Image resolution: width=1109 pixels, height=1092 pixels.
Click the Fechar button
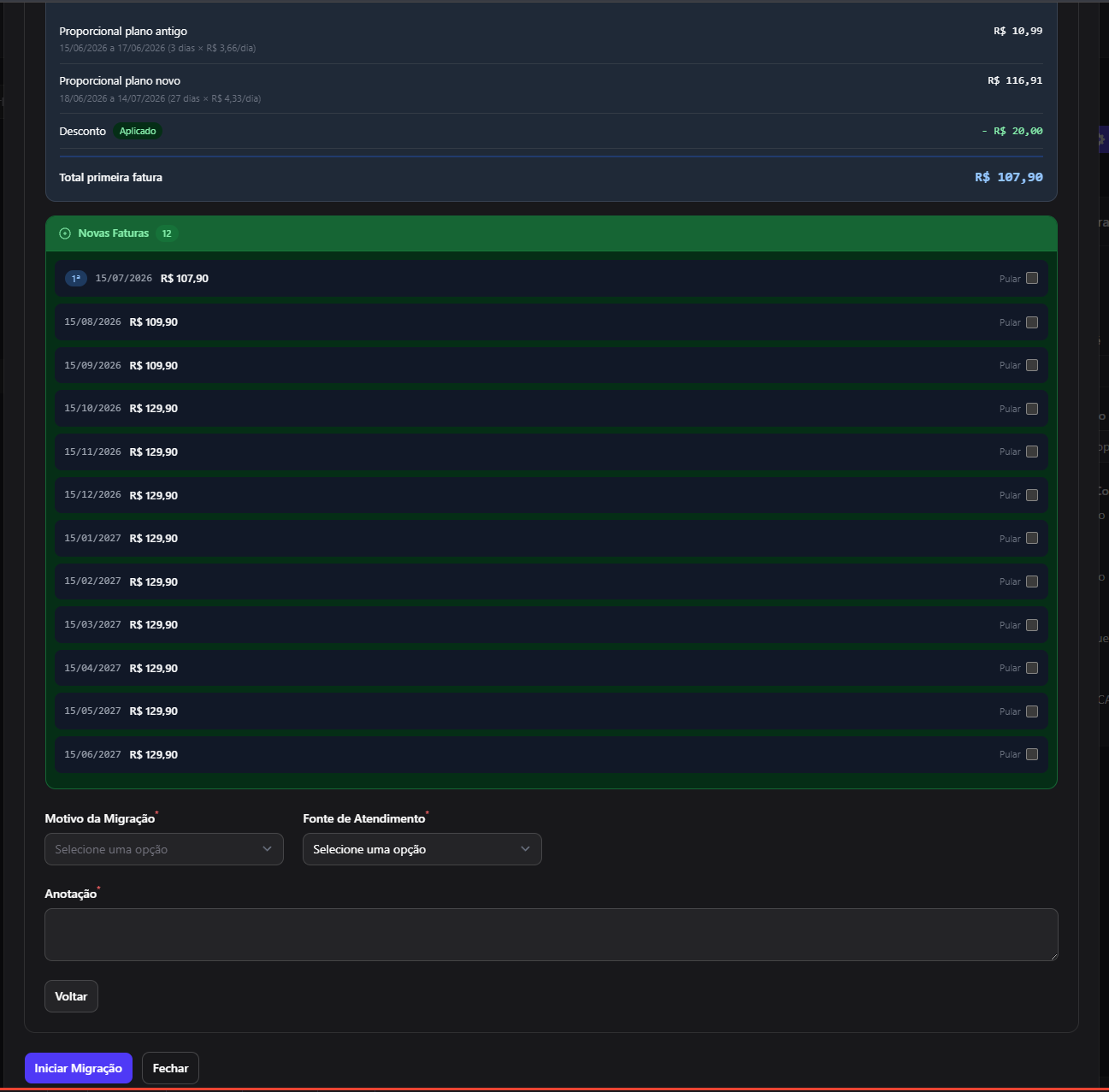click(171, 1068)
